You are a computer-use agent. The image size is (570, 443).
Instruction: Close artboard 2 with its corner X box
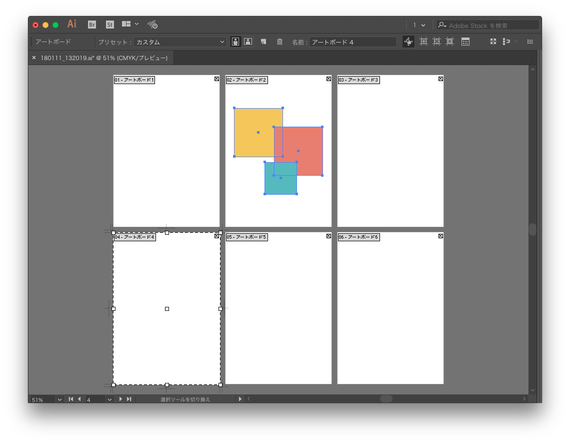point(328,79)
